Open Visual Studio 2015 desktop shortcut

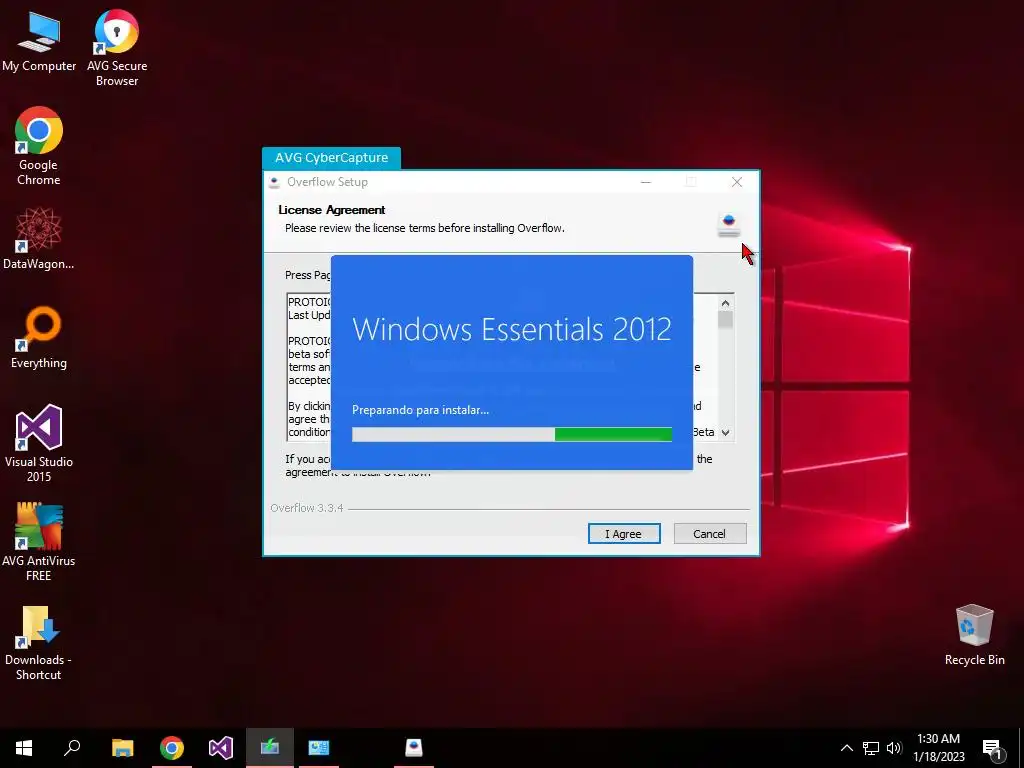(39, 443)
